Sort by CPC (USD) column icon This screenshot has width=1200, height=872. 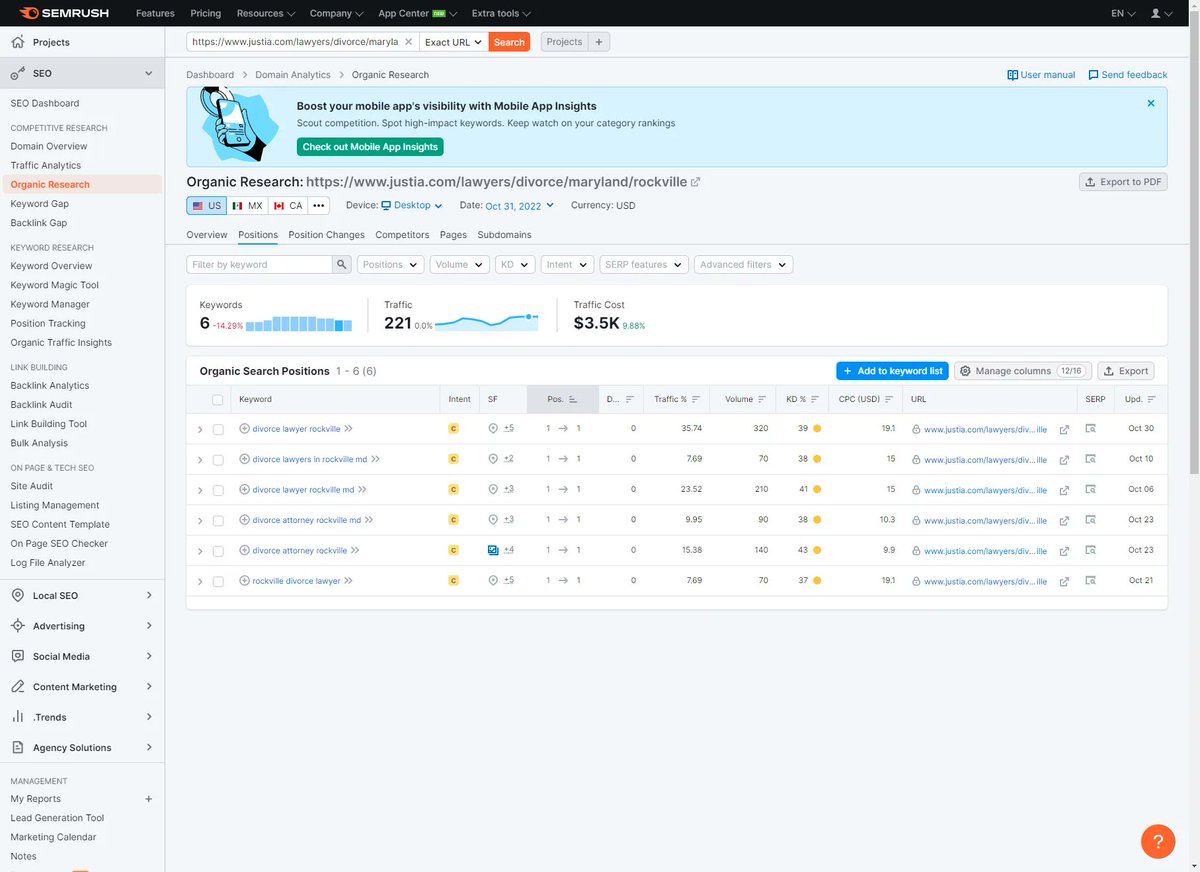click(x=889, y=399)
